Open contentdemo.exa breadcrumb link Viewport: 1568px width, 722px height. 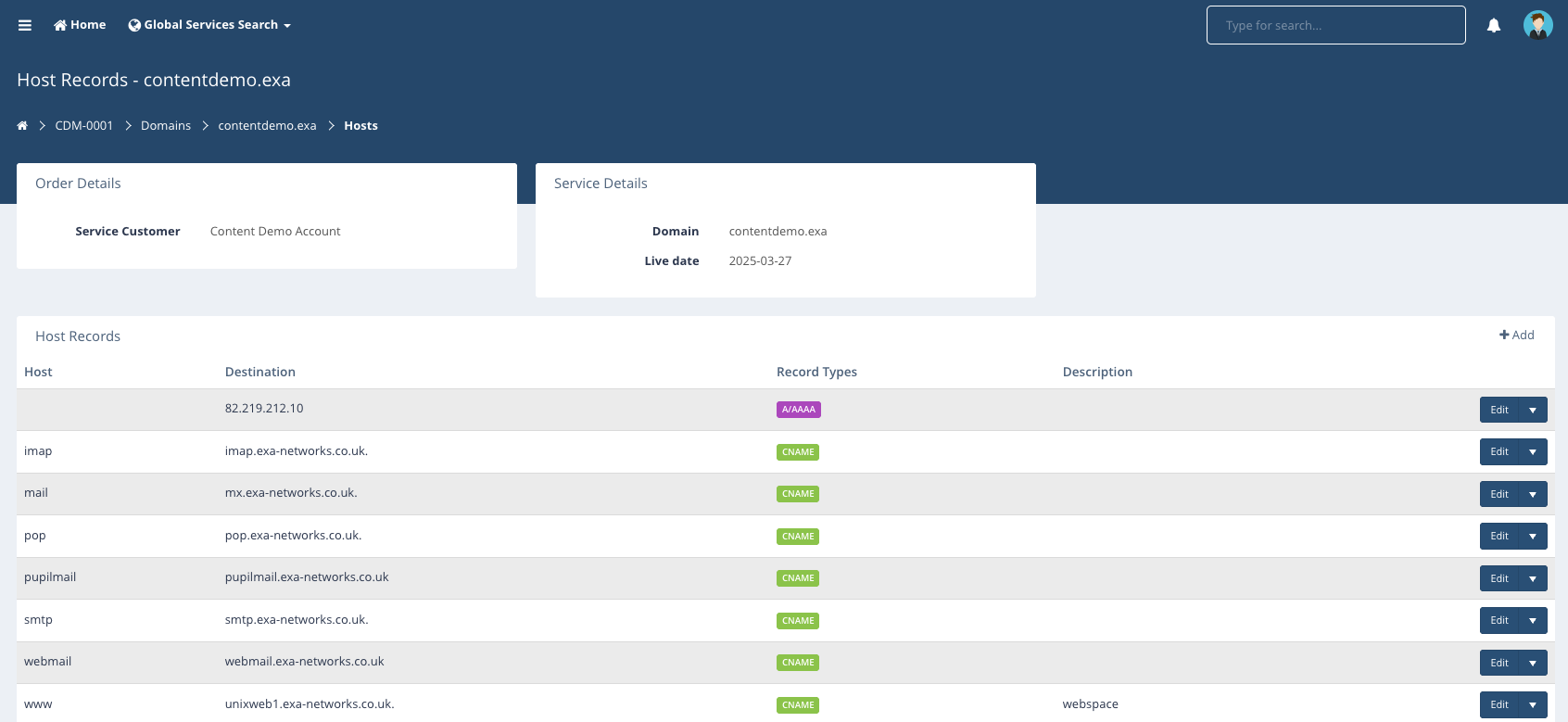[267, 126]
